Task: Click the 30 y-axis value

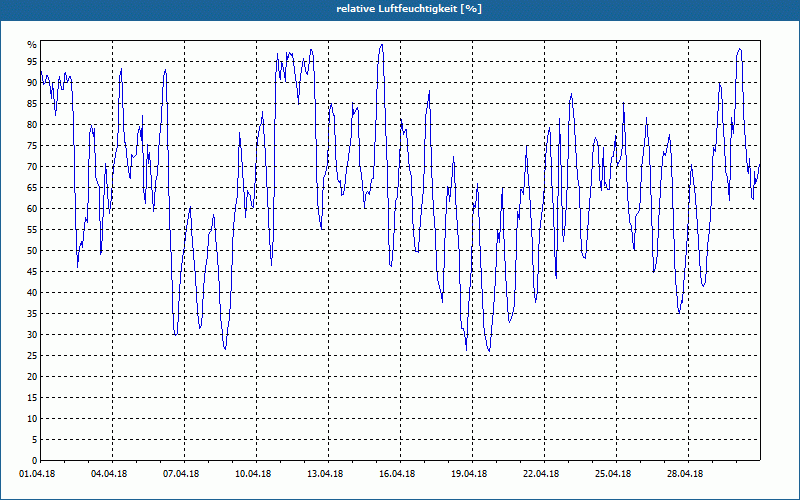Action: point(32,335)
